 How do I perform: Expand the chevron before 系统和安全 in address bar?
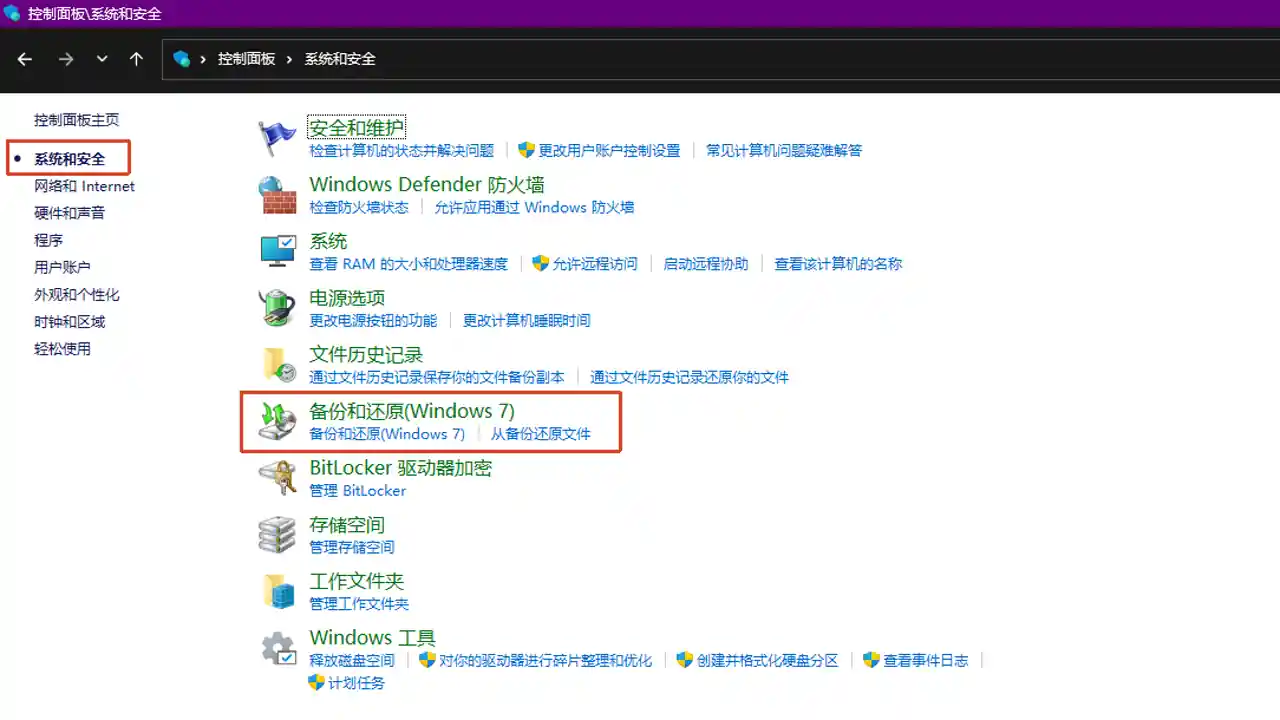[290, 59]
